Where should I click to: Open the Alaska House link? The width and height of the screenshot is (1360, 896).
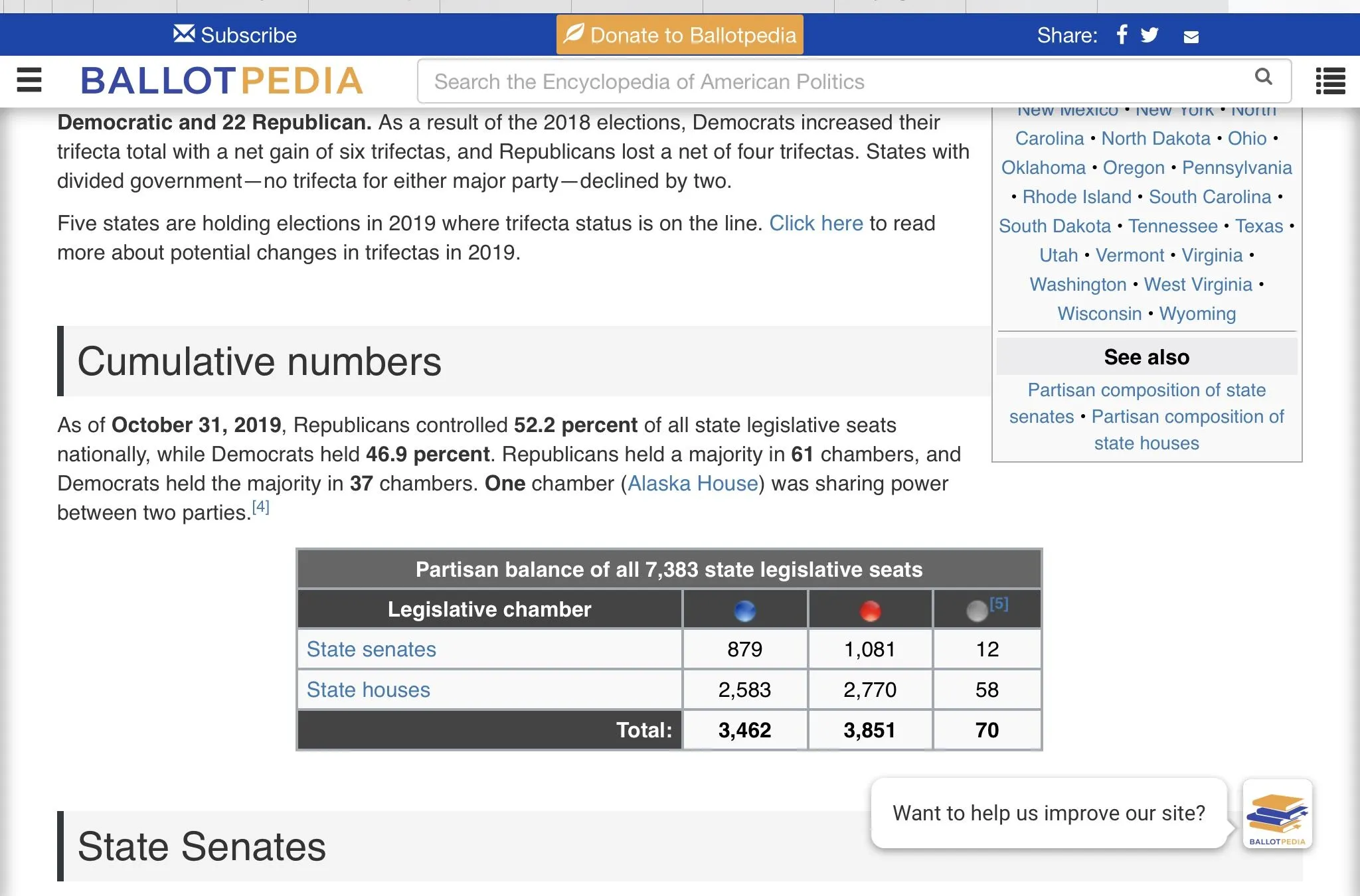tap(693, 483)
